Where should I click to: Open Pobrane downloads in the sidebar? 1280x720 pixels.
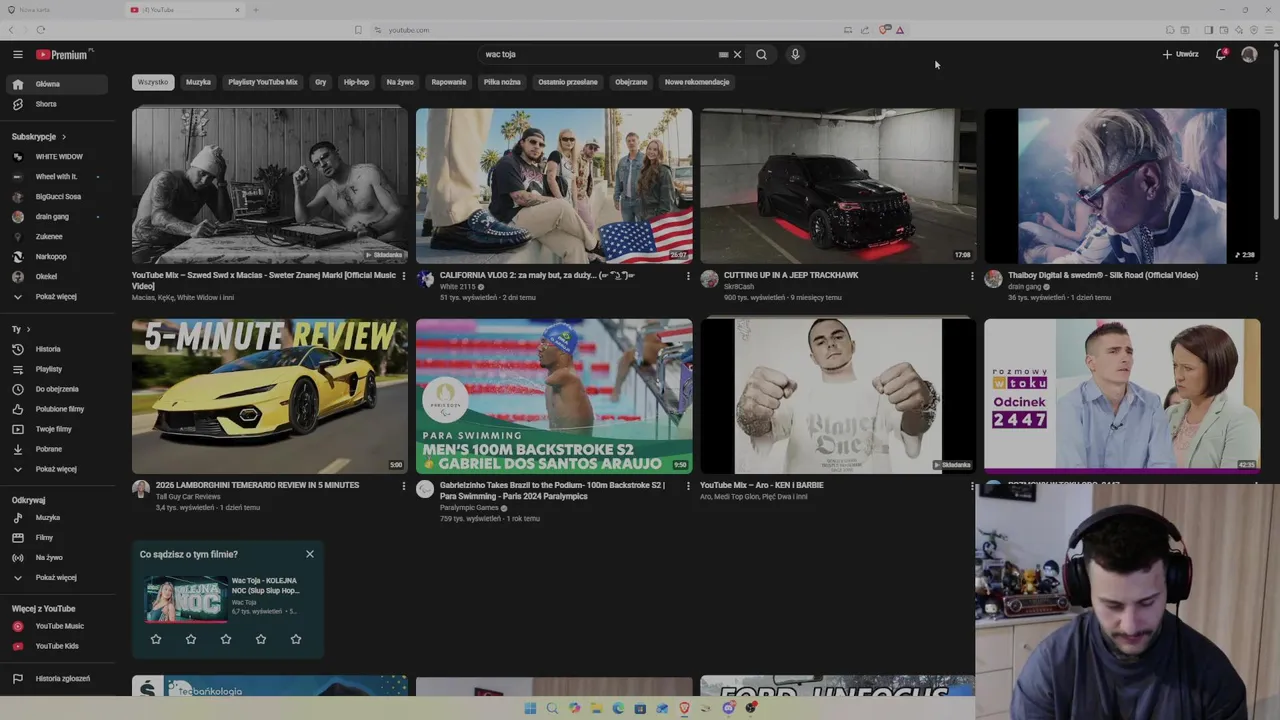(x=56, y=449)
